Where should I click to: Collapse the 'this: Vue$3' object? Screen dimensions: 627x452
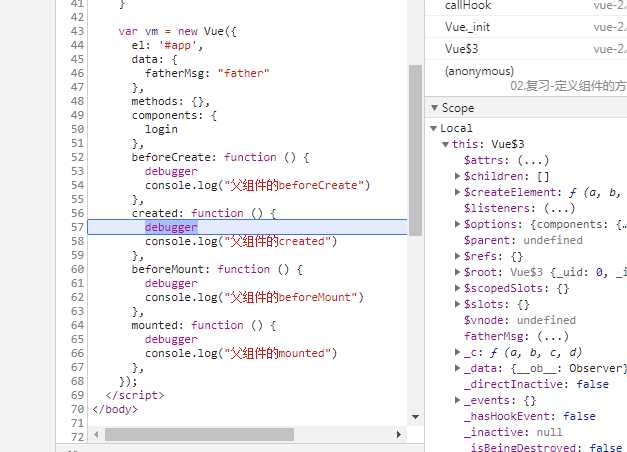445,144
